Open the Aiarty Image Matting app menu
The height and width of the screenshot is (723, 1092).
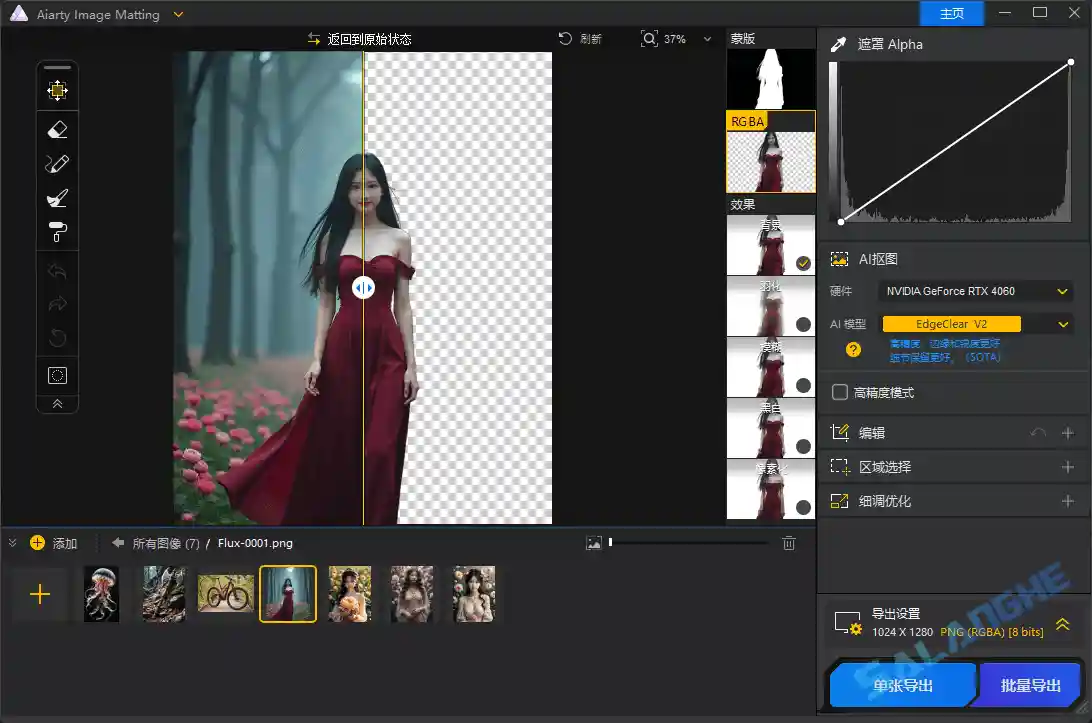(x=178, y=14)
